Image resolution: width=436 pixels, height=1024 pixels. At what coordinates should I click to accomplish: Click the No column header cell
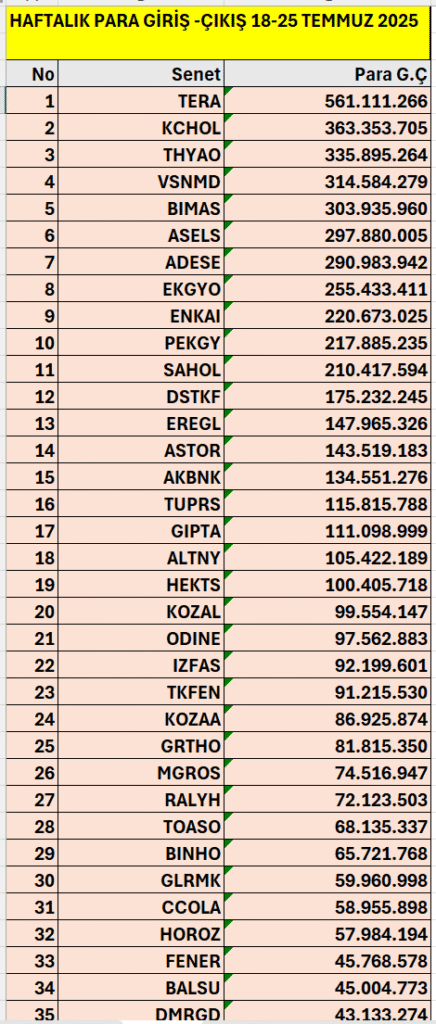[x=33, y=74]
